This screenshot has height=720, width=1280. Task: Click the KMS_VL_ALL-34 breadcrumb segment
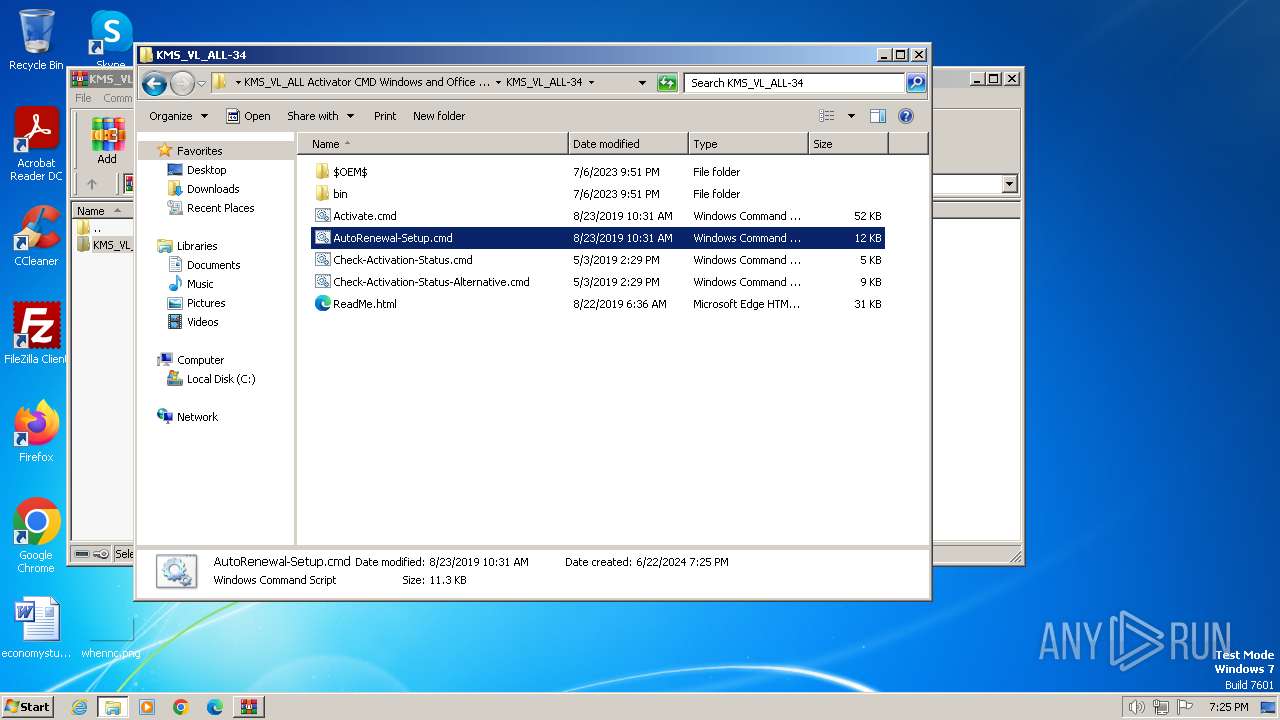pos(544,83)
